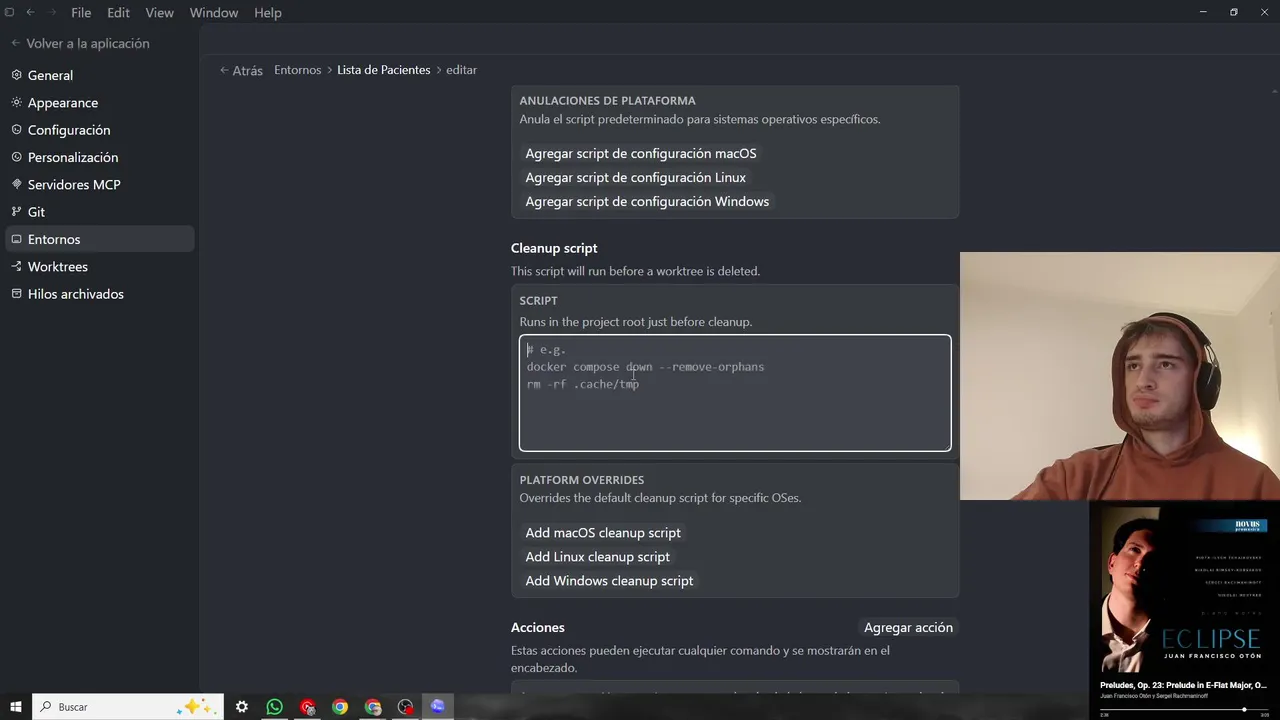Click Add macOS cleanup script
This screenshot has height=720, width=1280.
point(603,533)
